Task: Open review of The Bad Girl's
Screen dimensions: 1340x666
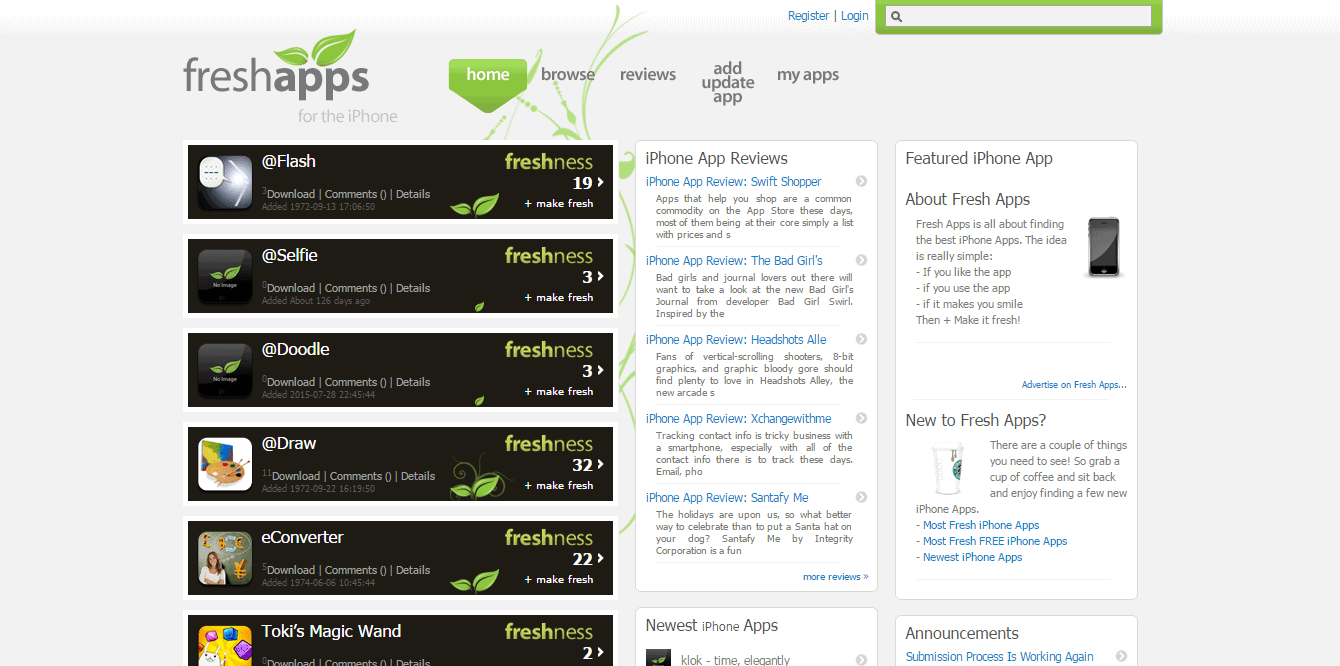Action: pyautogui.click(x=734, y=260)
